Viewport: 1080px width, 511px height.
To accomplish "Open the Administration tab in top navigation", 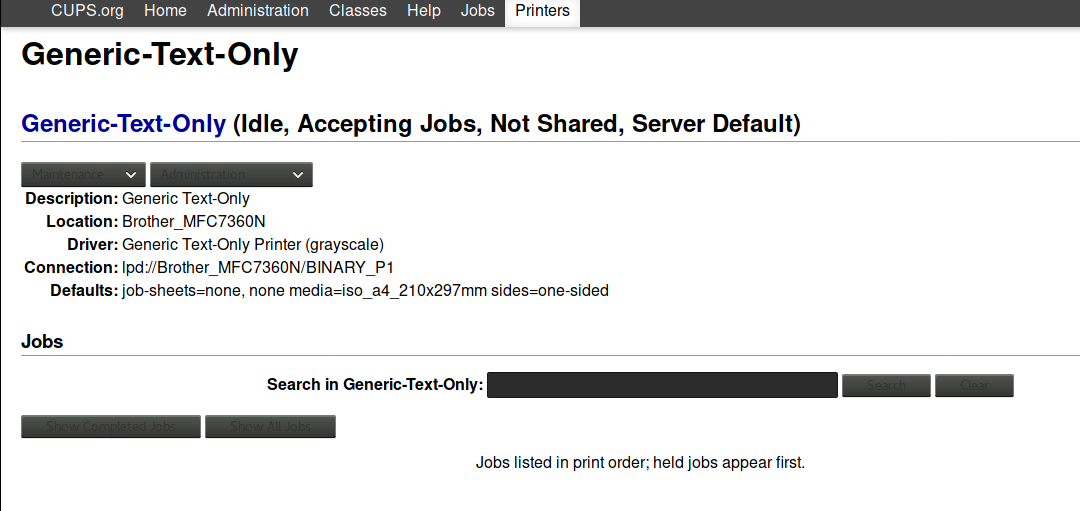I will 258,11.
